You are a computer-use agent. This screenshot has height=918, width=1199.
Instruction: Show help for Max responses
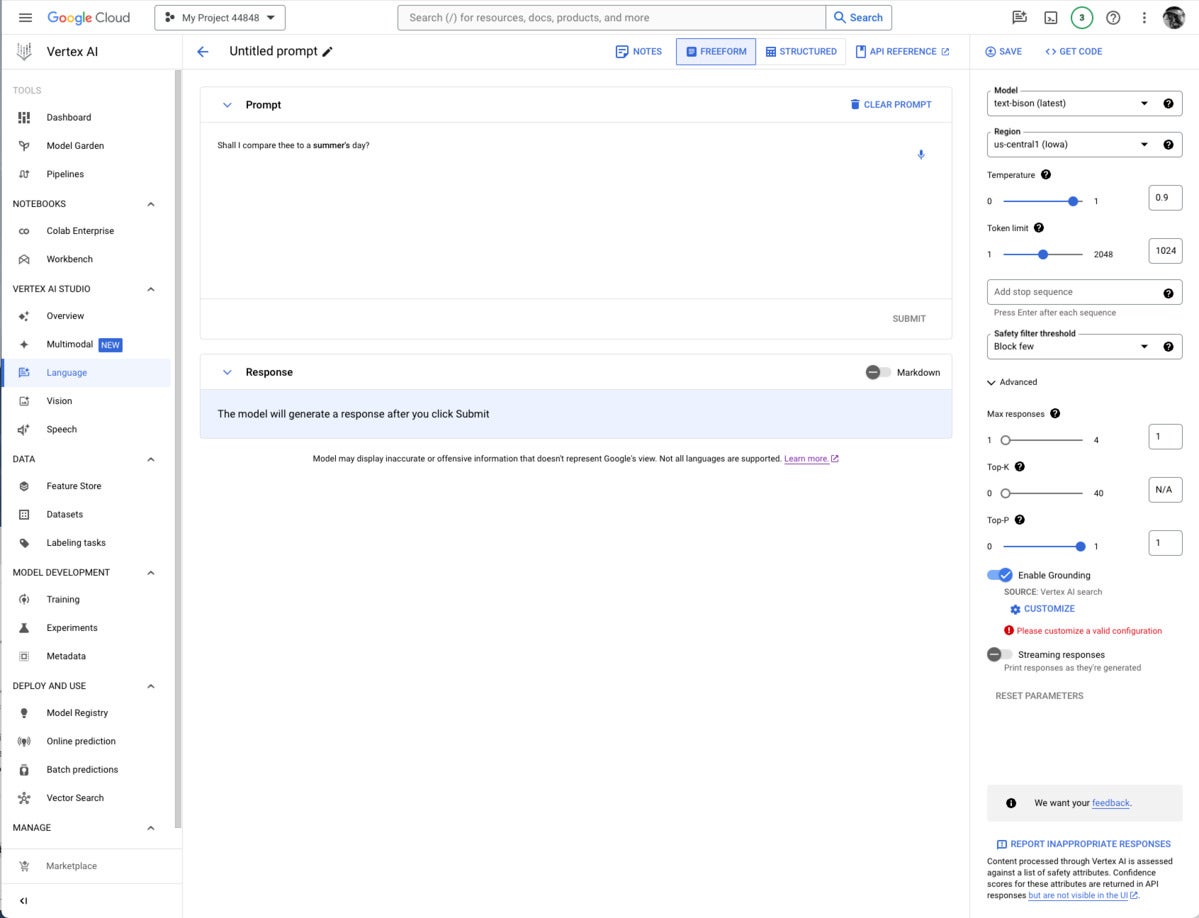click(1054, 414)
